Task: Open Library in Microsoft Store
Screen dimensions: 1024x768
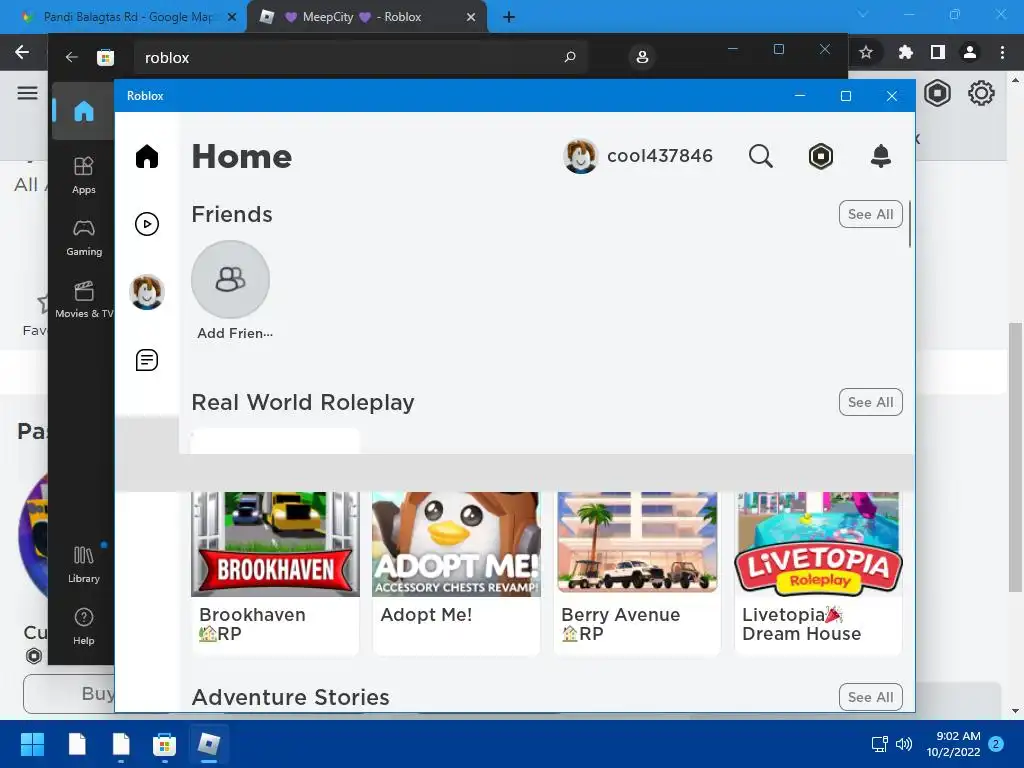Action: point(84,565)
